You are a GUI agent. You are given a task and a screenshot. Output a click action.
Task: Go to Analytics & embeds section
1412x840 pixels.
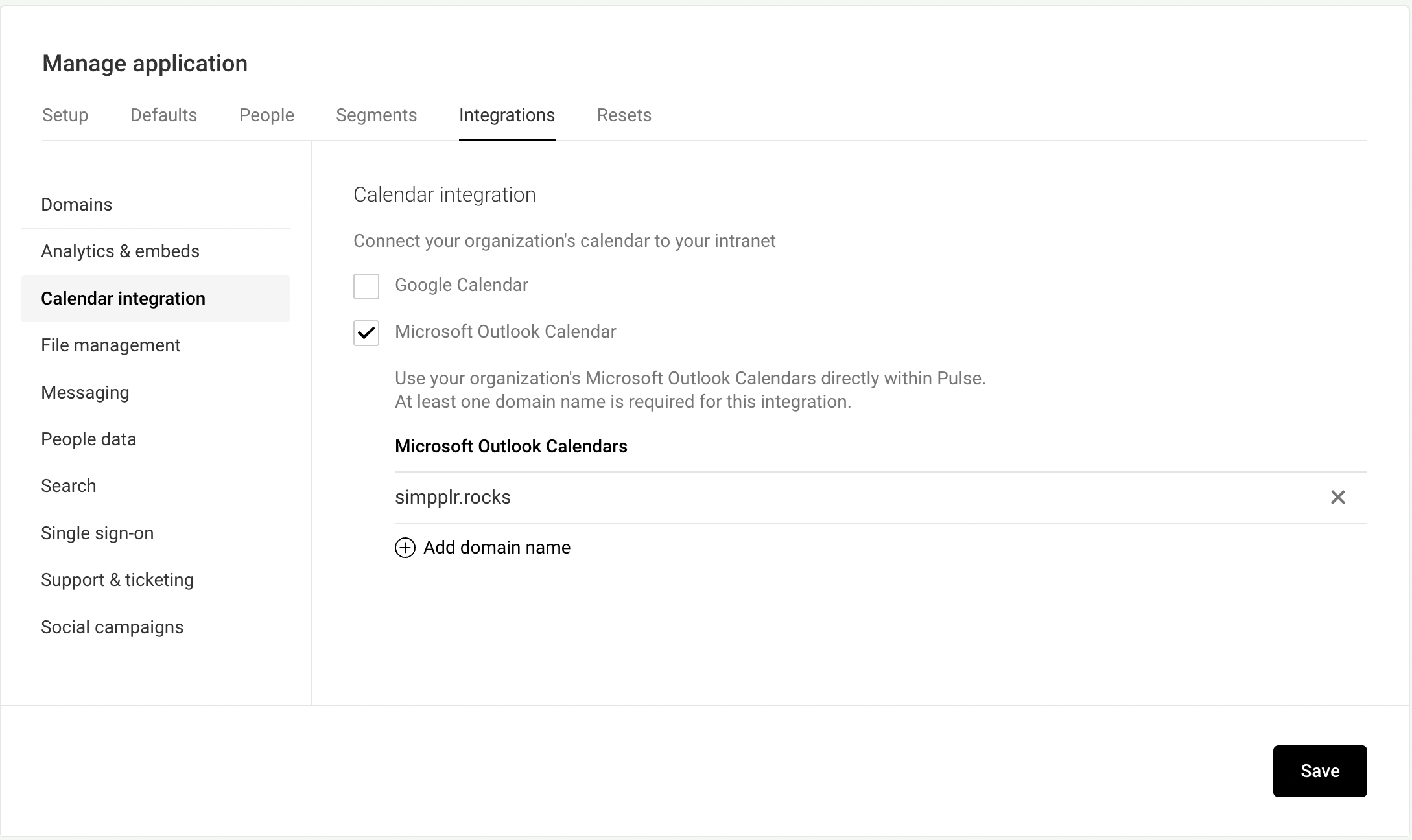click(156, 251)
